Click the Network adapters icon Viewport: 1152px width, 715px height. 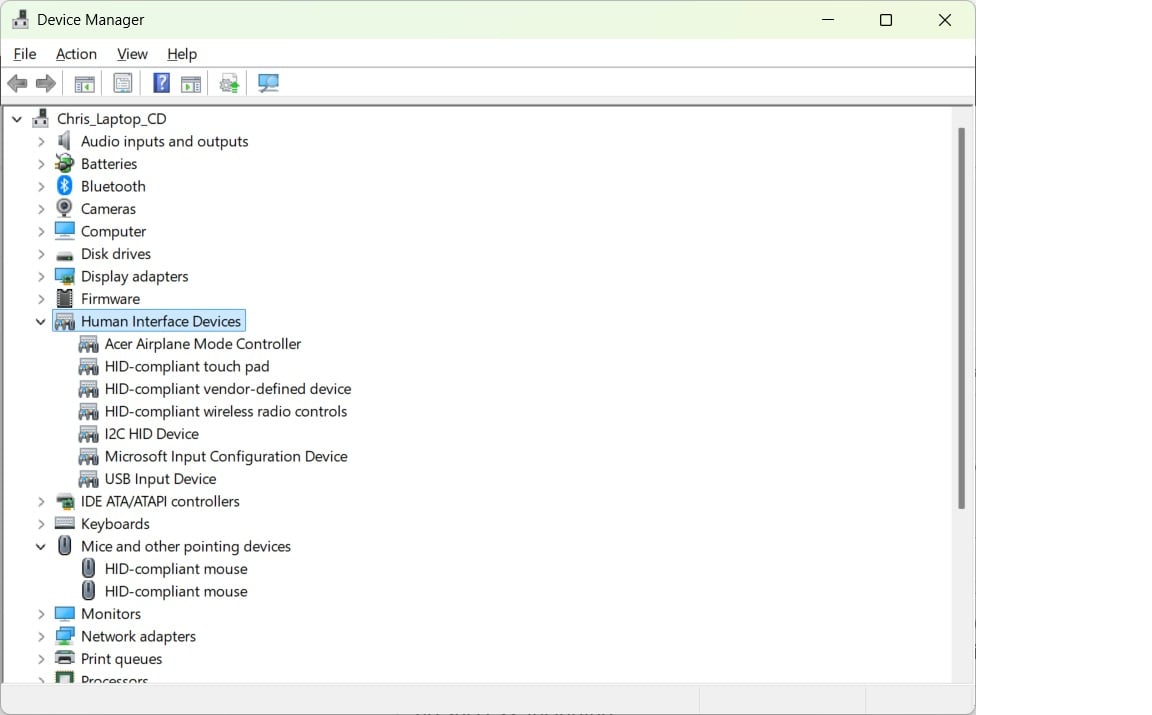coord(65,636)
